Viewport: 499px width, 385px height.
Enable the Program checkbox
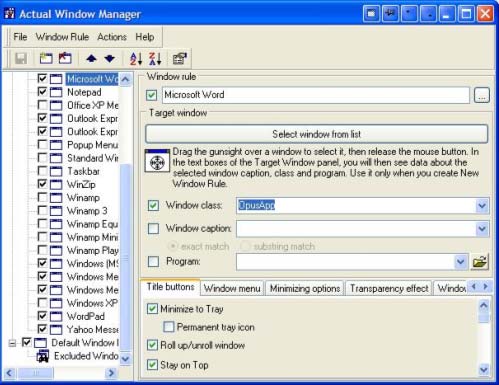153,261
